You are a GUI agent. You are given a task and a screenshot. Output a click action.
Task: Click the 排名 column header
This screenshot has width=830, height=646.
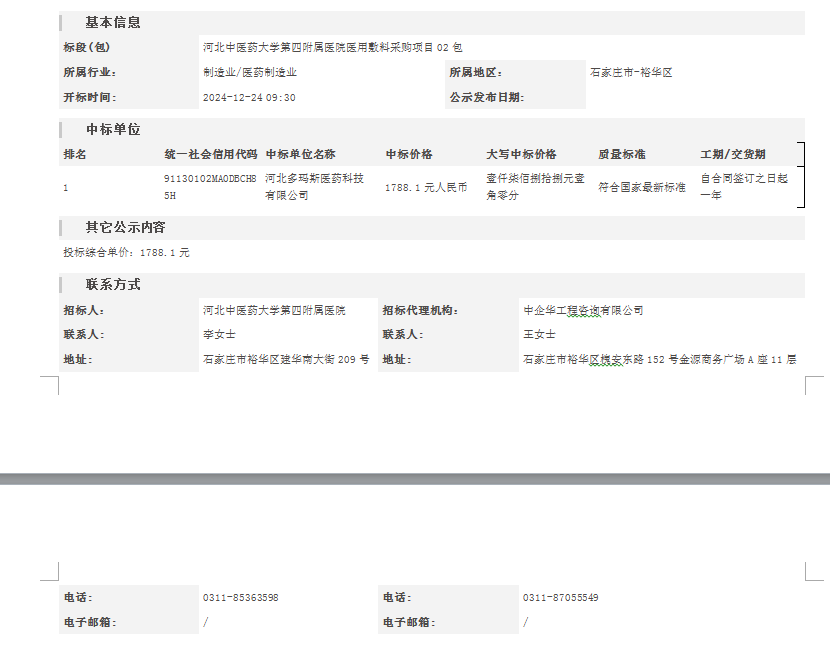75,154
